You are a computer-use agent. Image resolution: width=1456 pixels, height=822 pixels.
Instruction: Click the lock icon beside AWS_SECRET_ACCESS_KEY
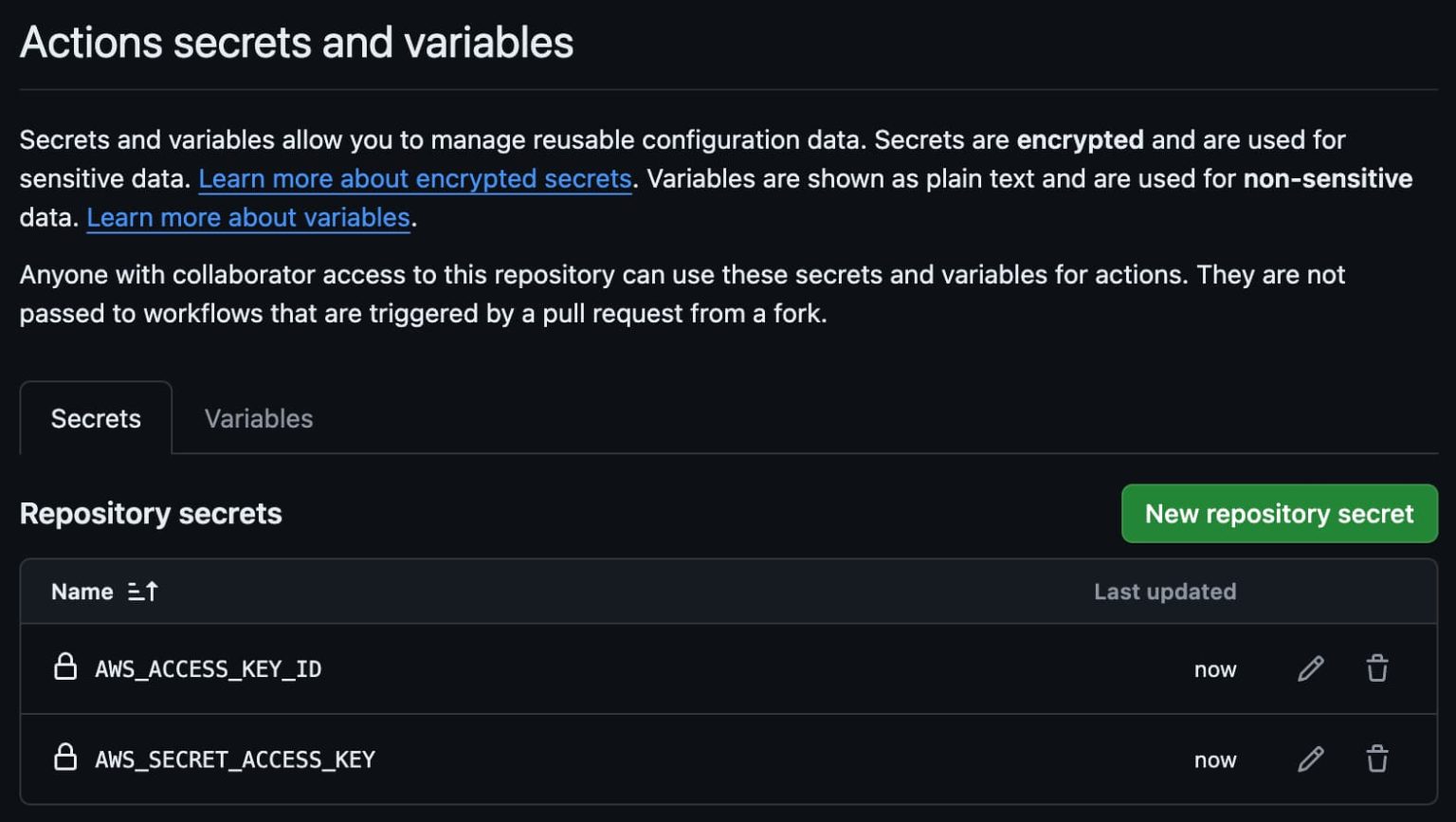pos(65,757)
